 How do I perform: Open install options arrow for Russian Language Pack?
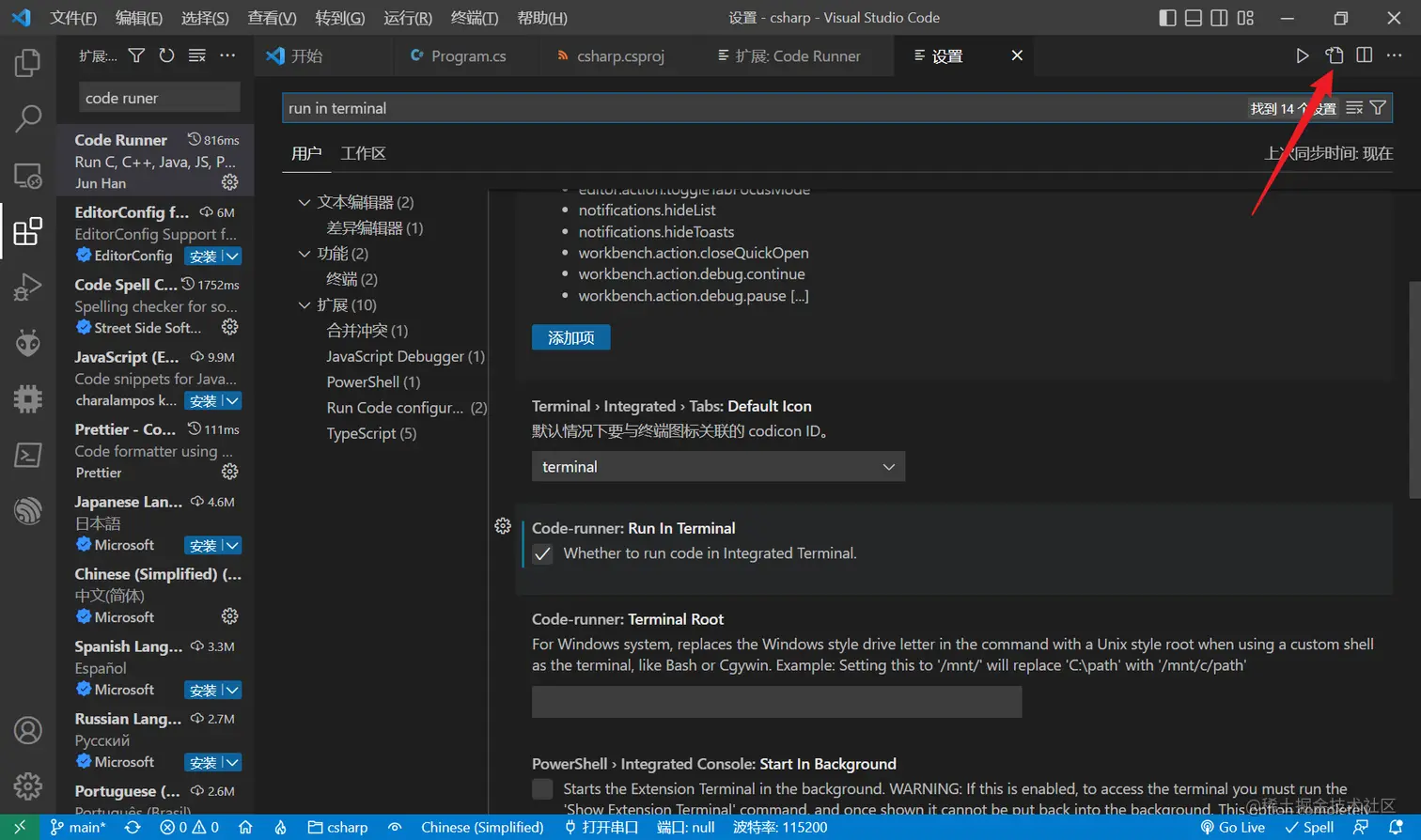click(x=232, y=763)
